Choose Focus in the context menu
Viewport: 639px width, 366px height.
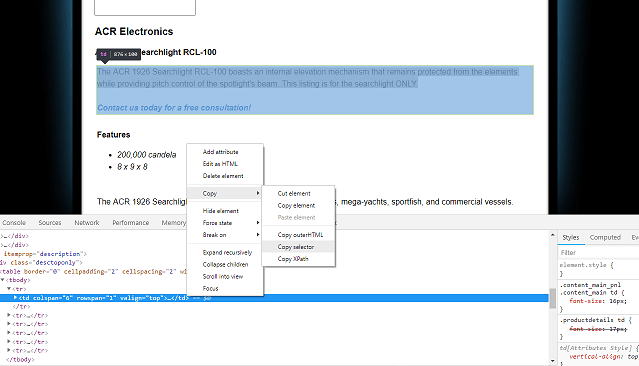pos(210,289)
